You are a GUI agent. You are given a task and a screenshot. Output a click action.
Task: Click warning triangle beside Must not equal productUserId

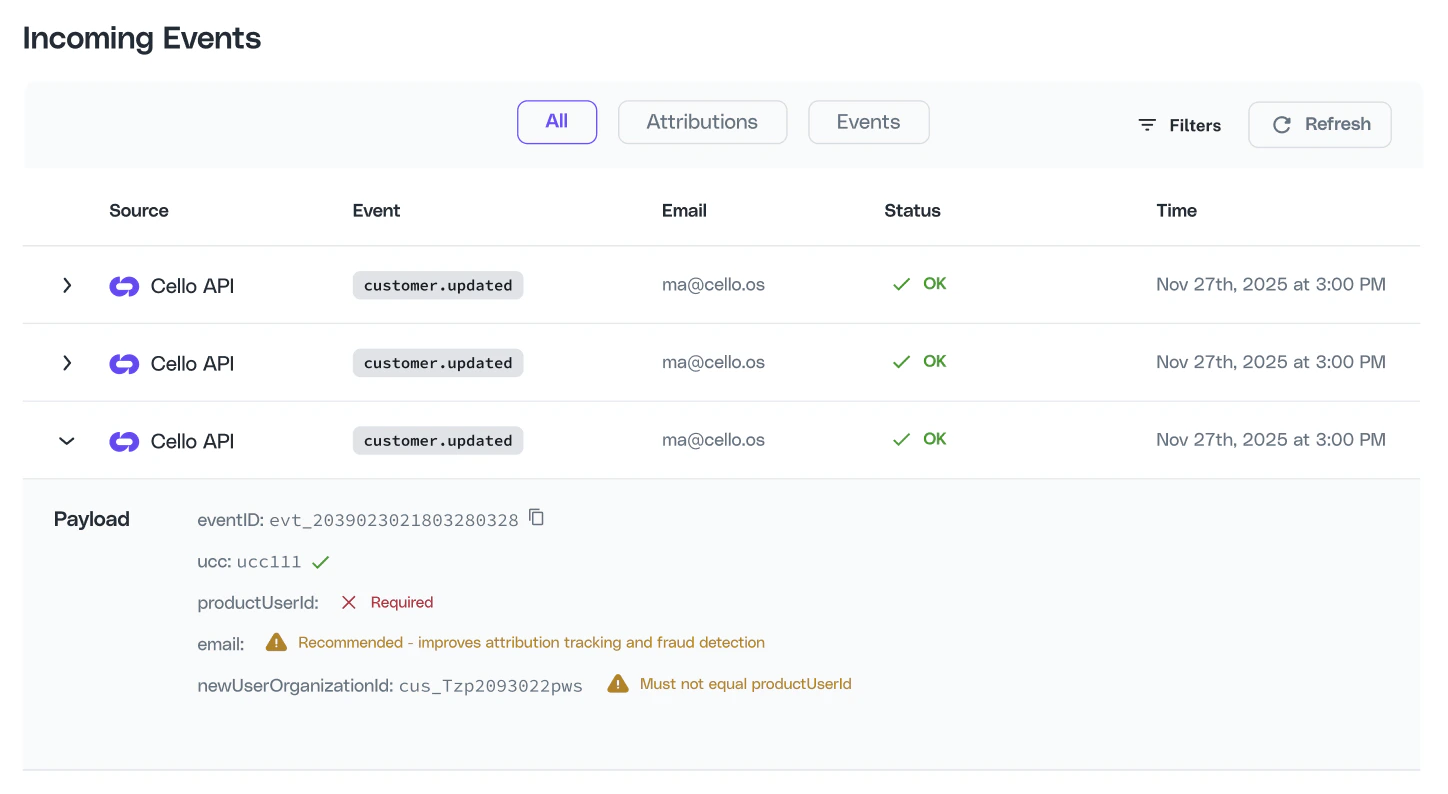[618, 684]
